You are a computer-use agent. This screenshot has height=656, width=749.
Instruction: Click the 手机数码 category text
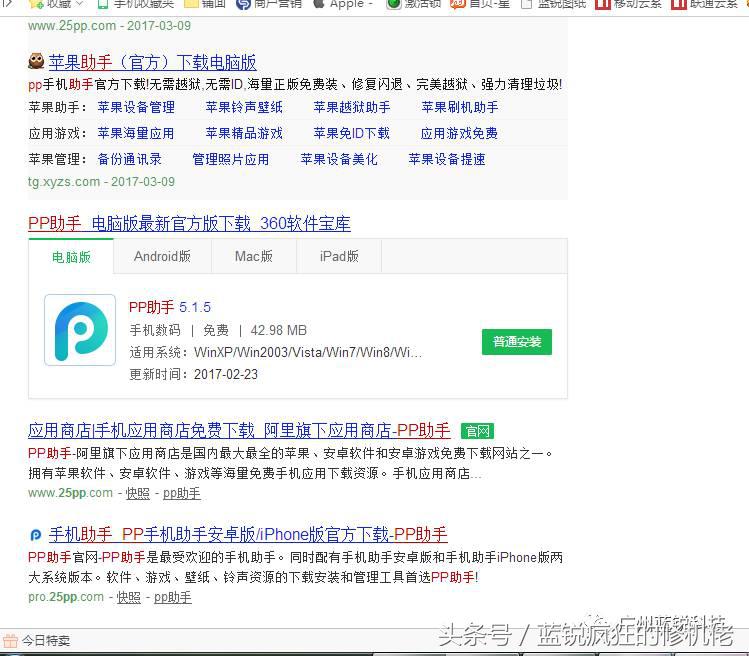[155, 331]
